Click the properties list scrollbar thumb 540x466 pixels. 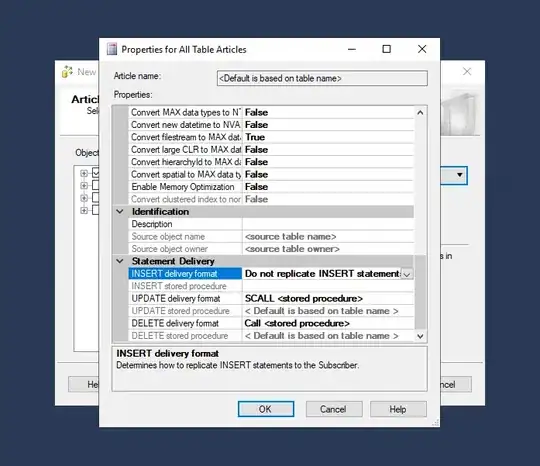[420, 292]
